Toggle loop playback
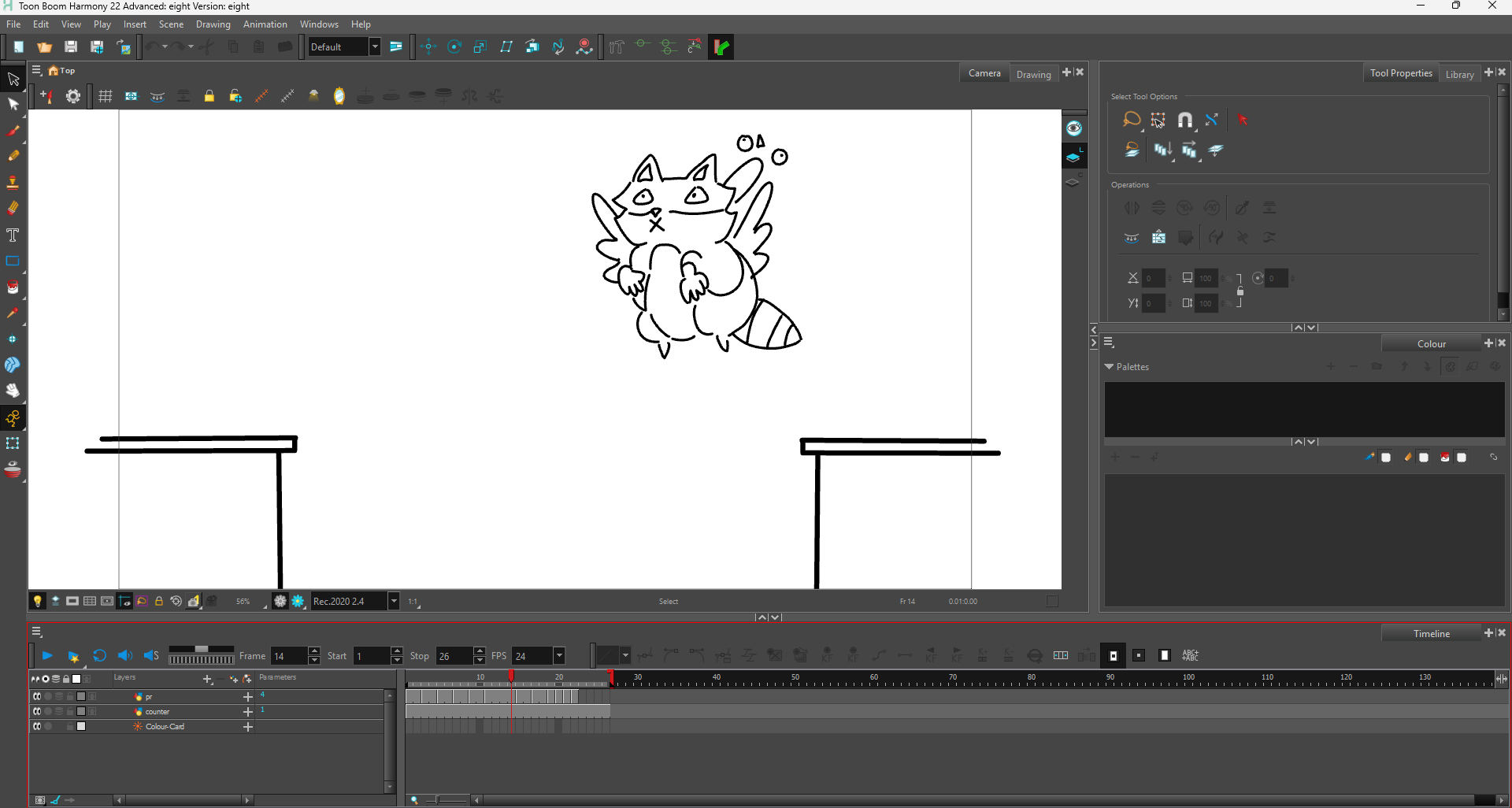1512x808 pixels. (x=99, y=655)
